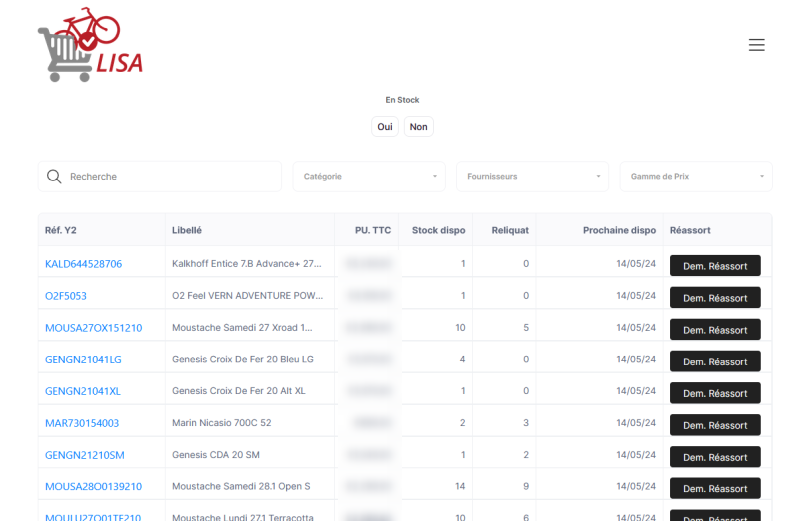This screenshot has width=790, height=521.
Task: Sort by Stock dispo column header
Action: coord(438,230)
